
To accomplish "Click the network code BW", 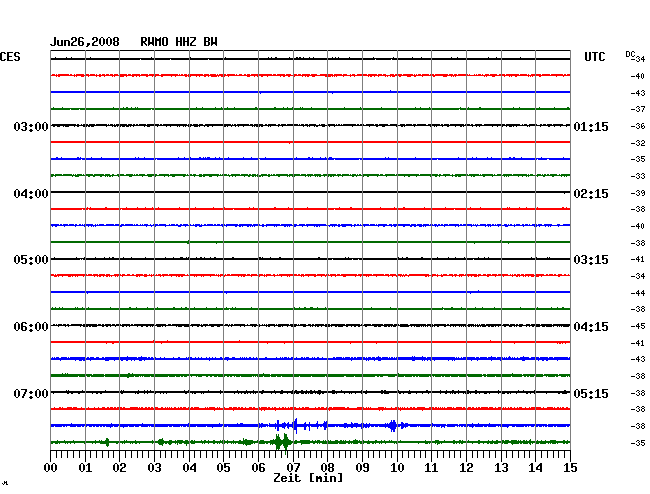I will click(210, 42).
